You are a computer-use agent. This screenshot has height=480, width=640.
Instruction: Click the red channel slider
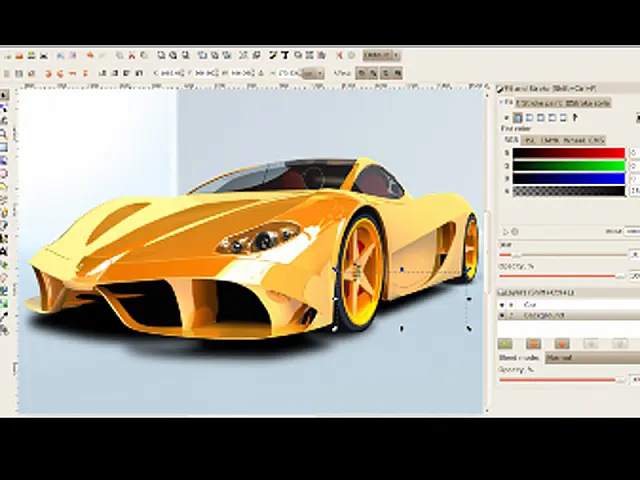click(x=569, y=153)
